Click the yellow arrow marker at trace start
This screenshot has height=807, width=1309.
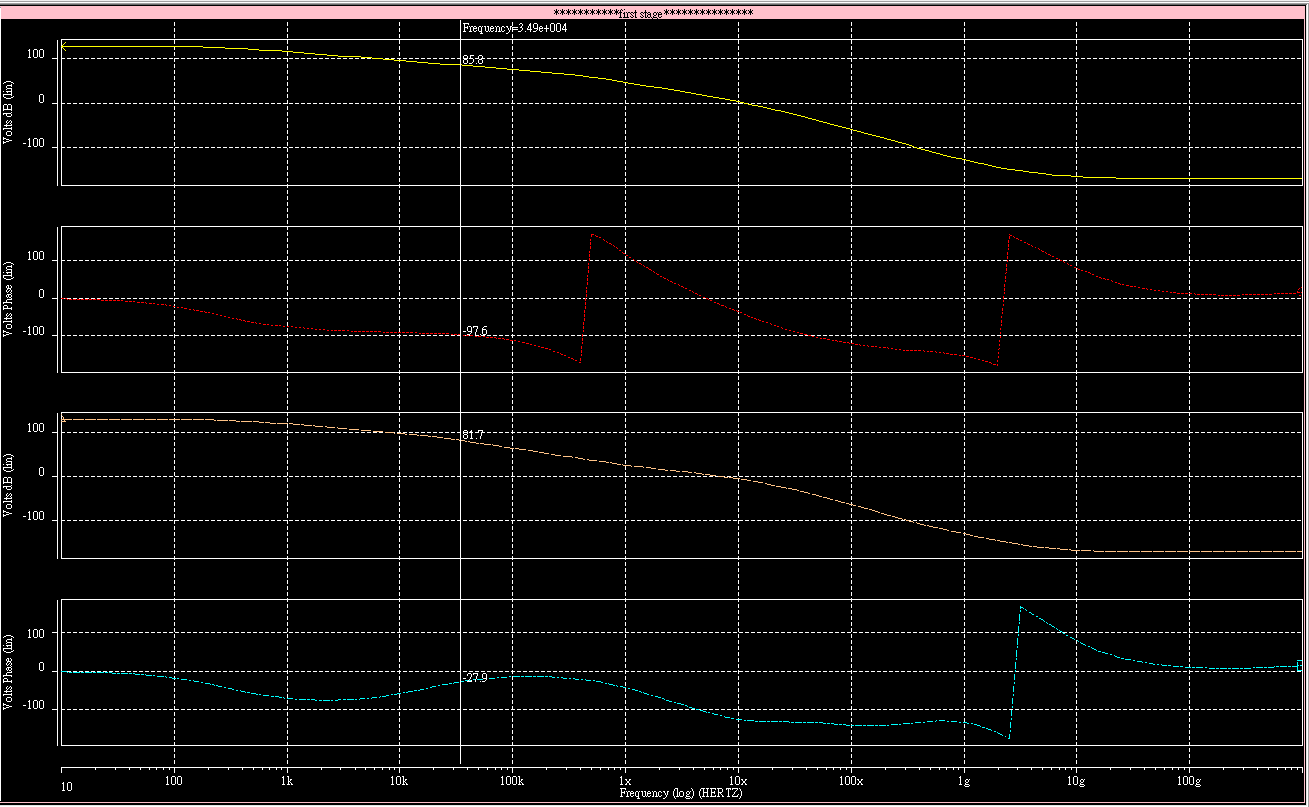click(64, 46)
